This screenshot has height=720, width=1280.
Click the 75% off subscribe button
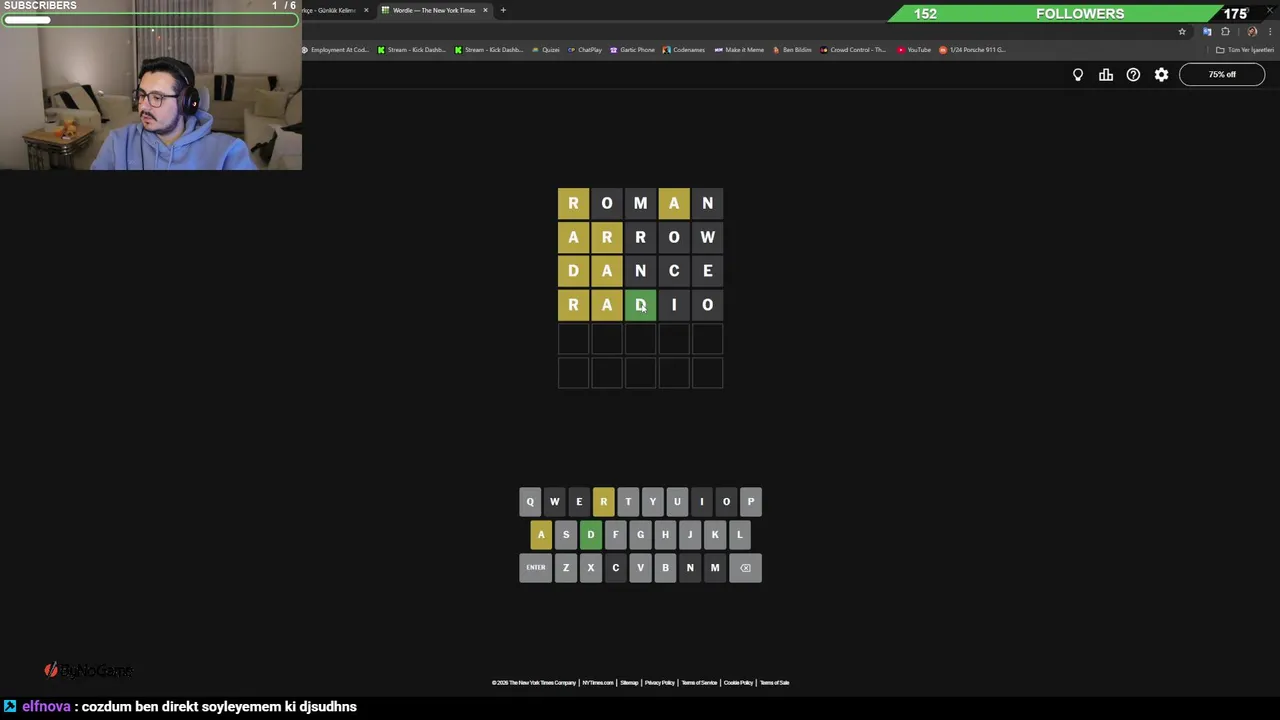[x=1222, y=75]
